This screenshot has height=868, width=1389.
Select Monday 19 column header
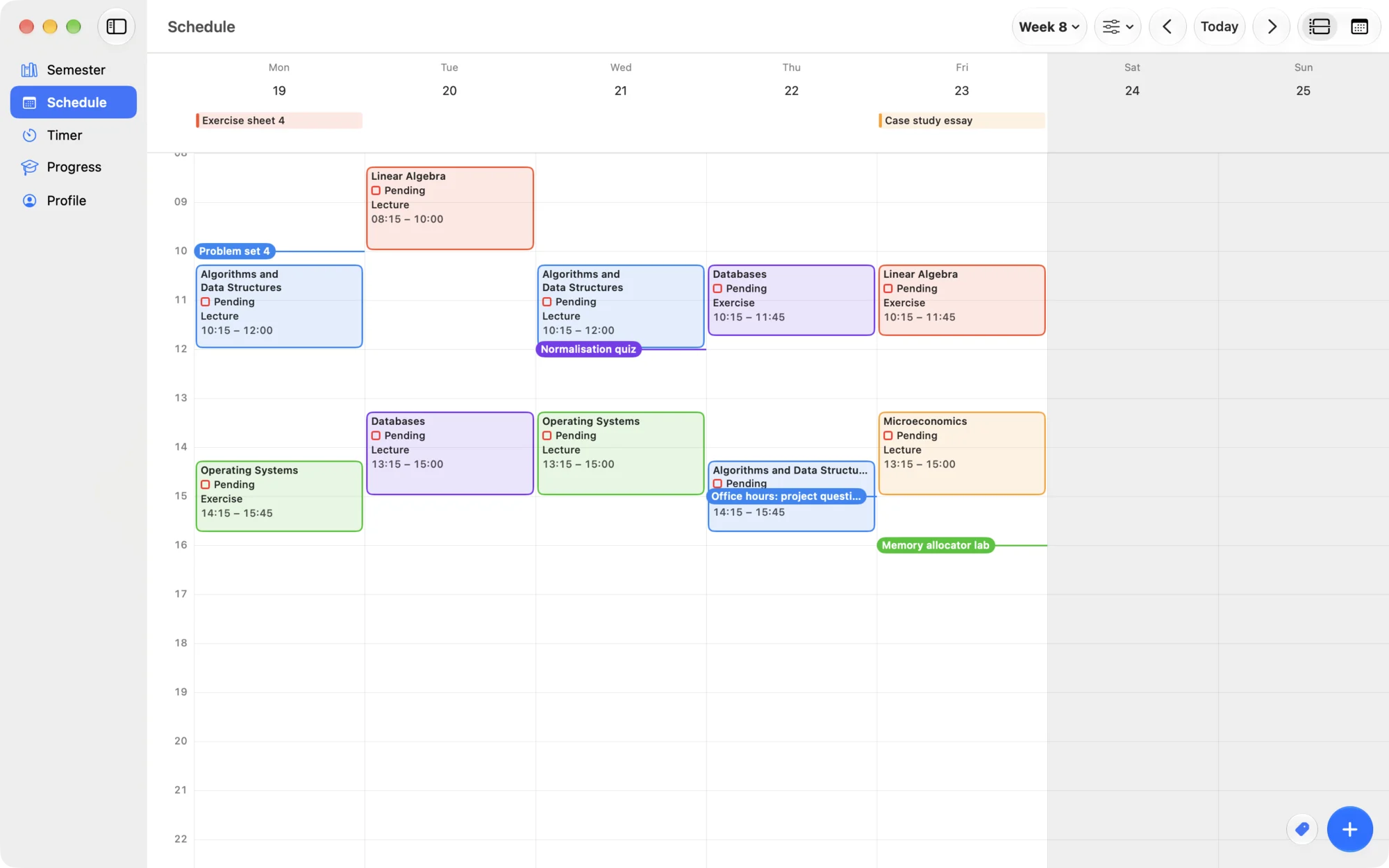click(279, 80)
